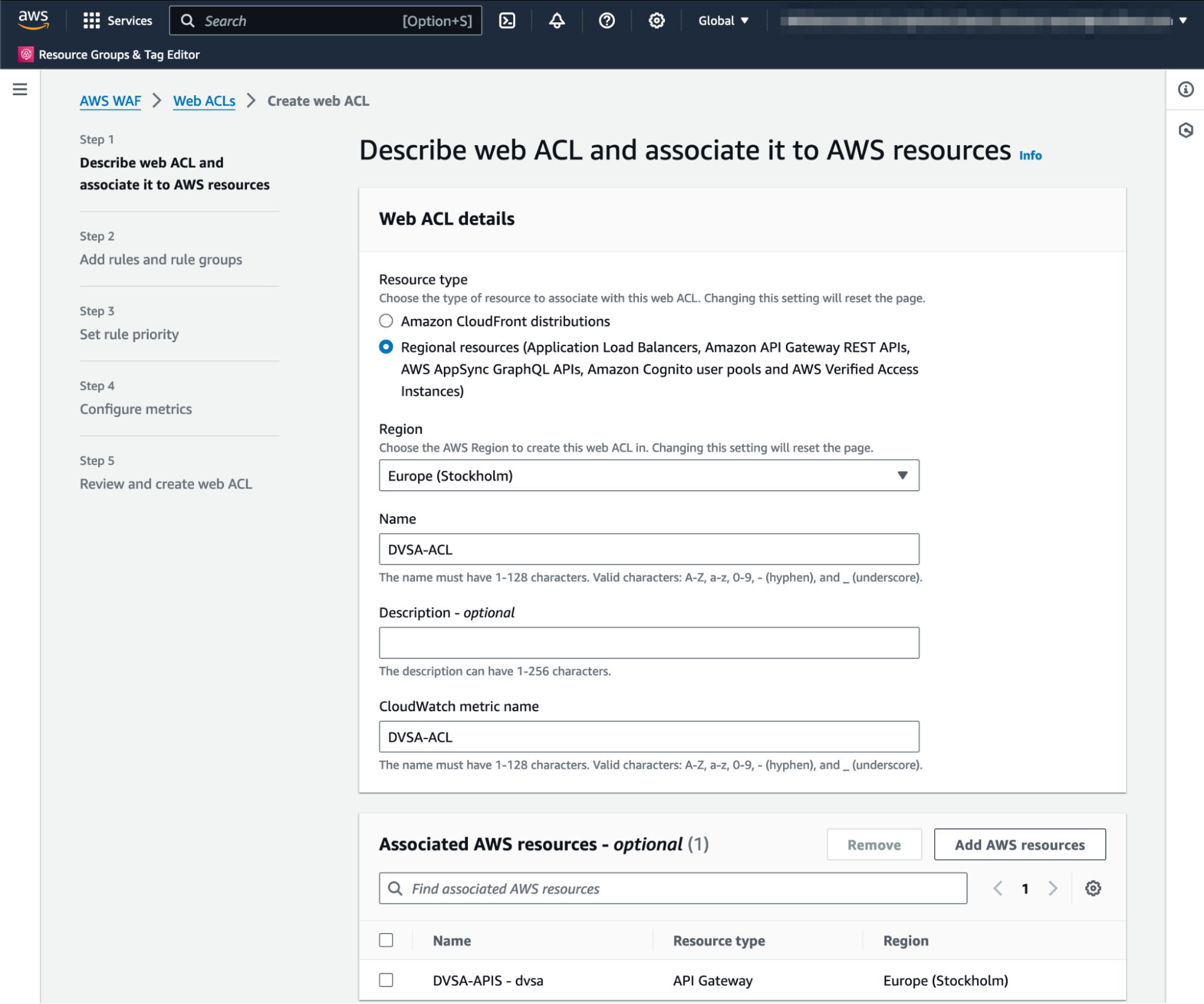Select Amazon CloudFront distributions radio button
This screenshot has width=1204, height=1004.
click(386, 321)
